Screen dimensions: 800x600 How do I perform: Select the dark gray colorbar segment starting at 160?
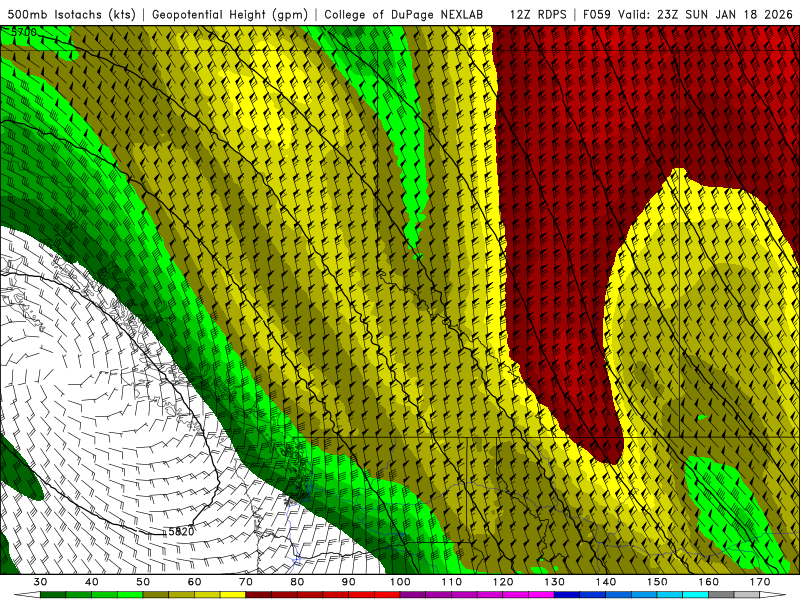tap(721, 595)
